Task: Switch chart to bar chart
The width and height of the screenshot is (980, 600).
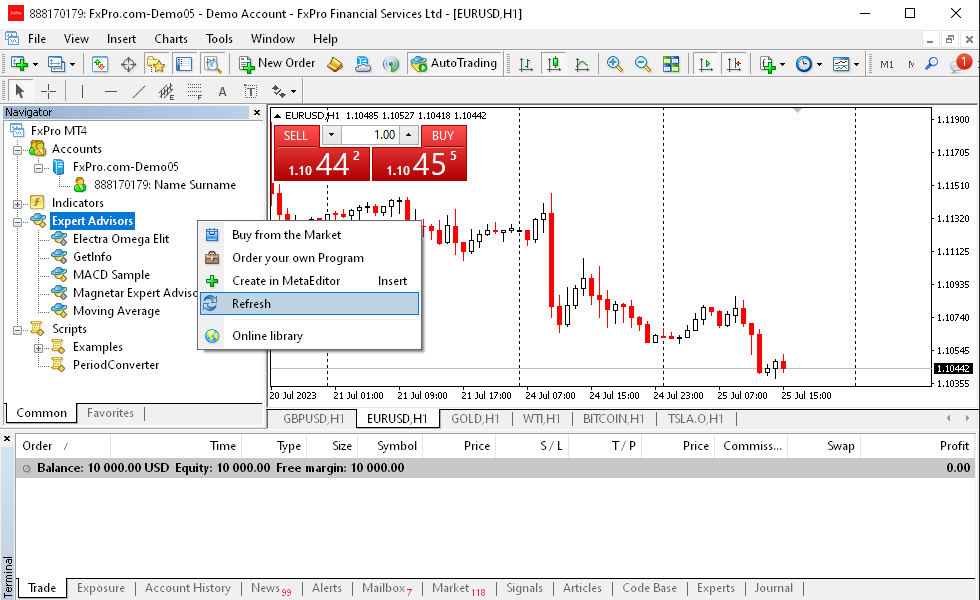Action: pos(526,64)
